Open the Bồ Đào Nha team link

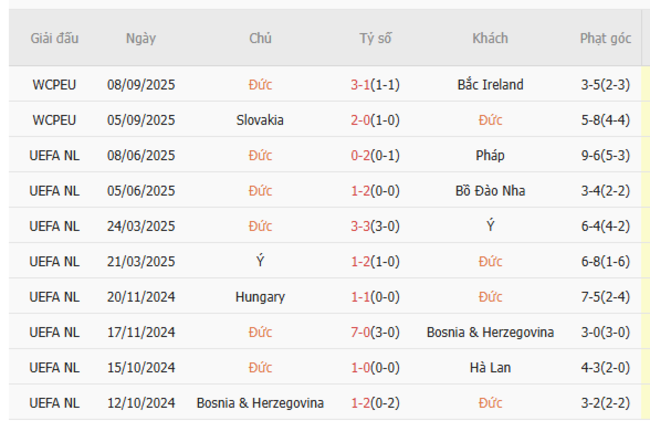click(x=490, y=191)
